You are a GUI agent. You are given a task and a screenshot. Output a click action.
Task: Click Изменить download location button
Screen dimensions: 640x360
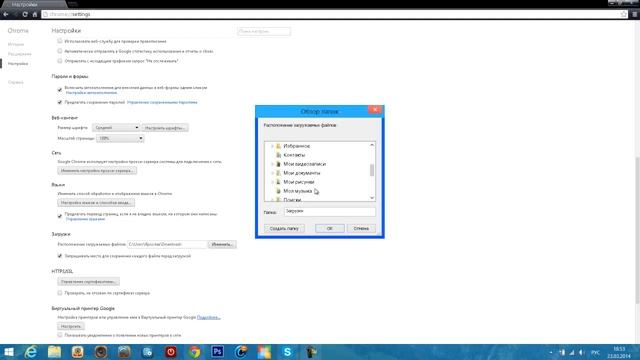222,244
